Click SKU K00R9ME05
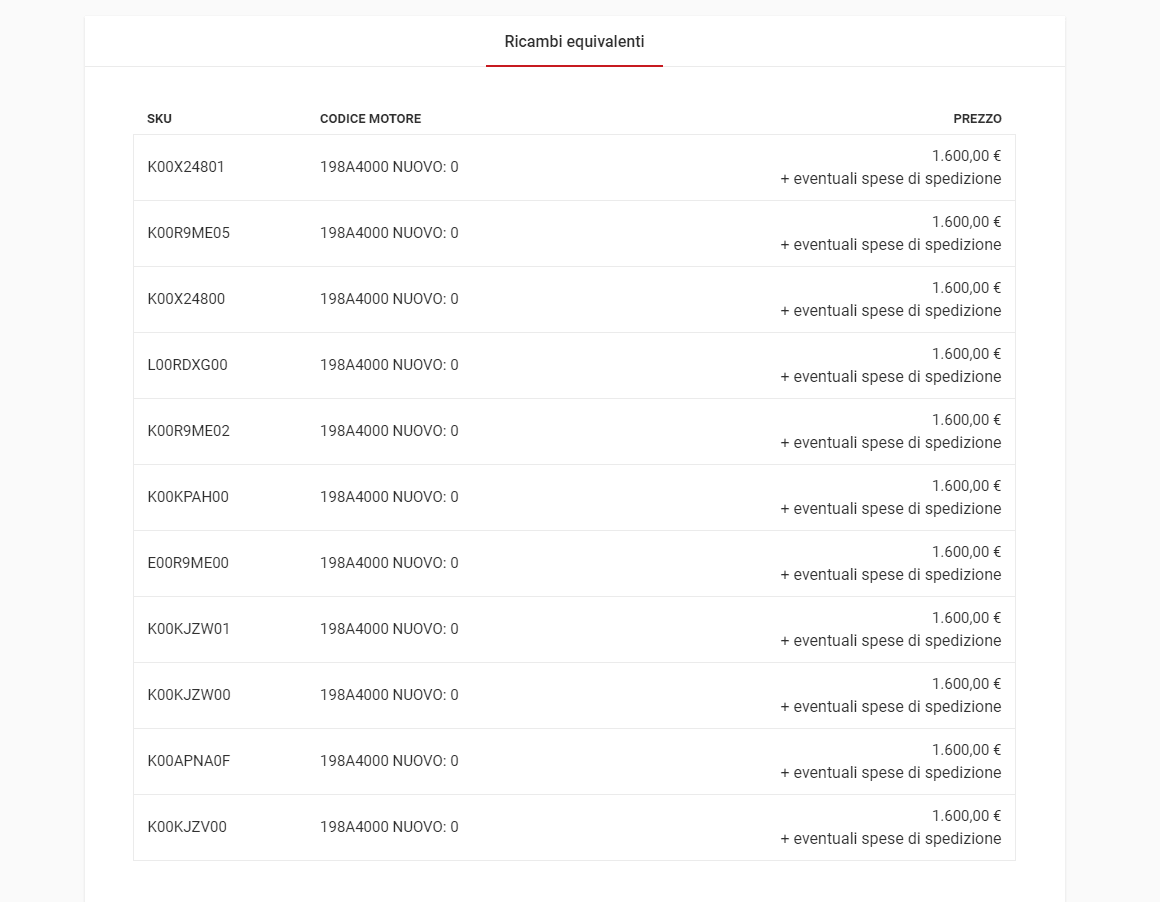1160x902 pixels. click(189, 233)
